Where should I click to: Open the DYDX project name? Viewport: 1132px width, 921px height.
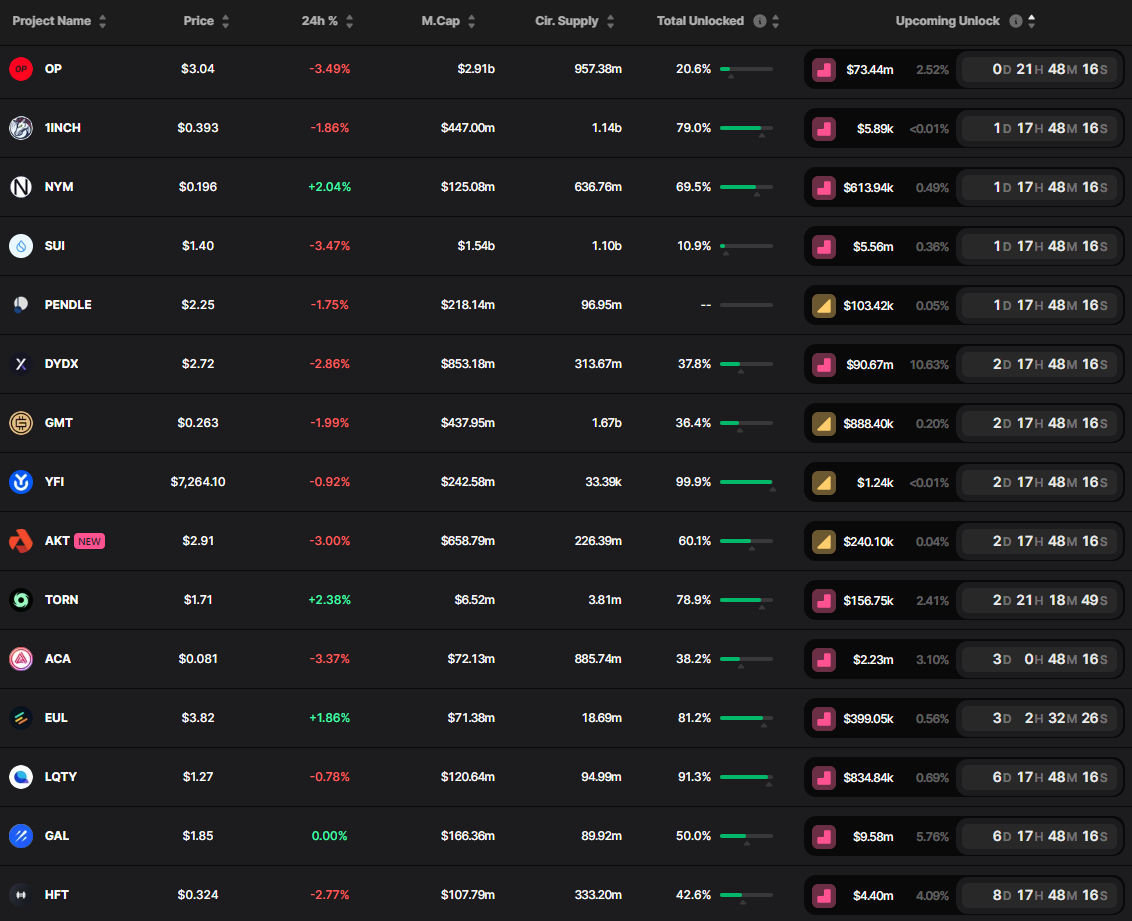[61, 364]
